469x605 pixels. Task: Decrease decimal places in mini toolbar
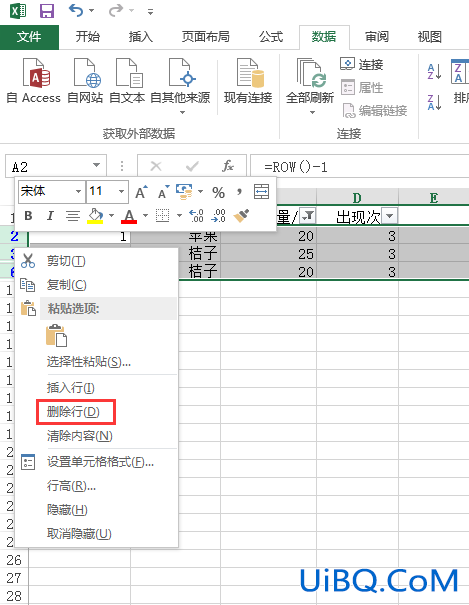point(219,216)
